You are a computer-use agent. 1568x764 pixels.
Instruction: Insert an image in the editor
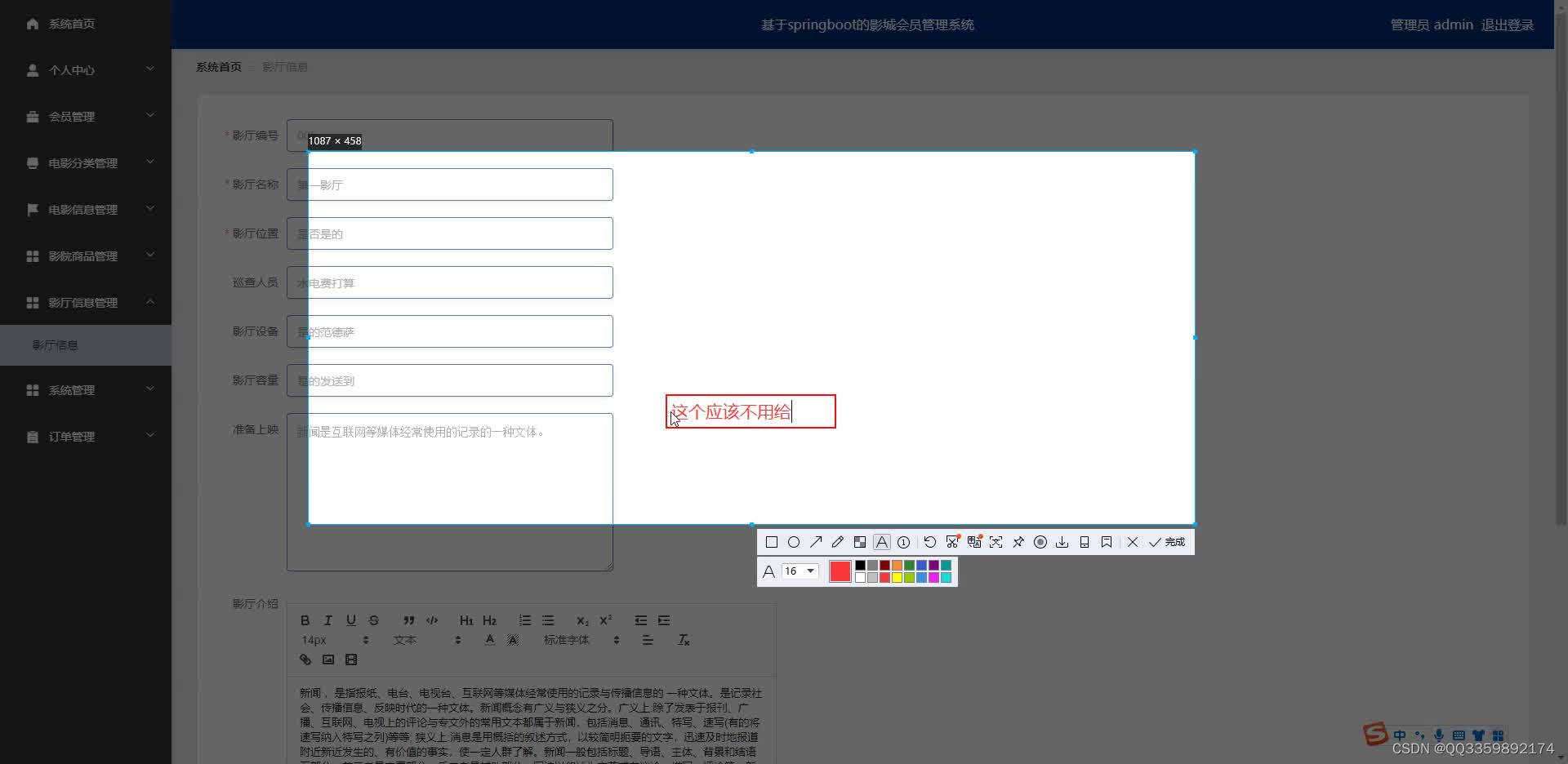(327, 660)
